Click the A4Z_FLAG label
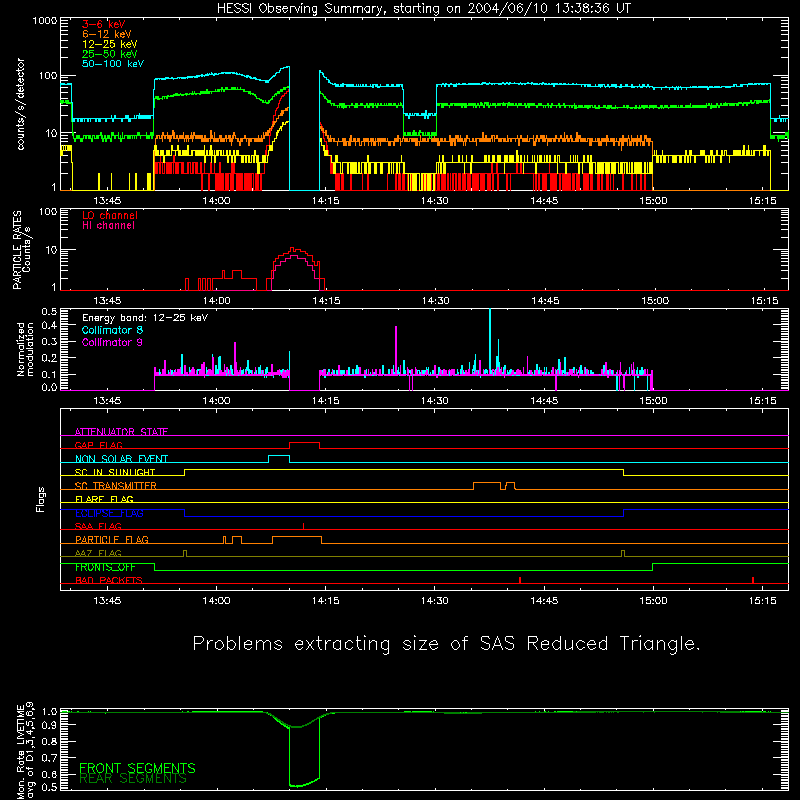The height and width of the screenshot is (800, 800). pyautogui.click(x=98, y=554)
